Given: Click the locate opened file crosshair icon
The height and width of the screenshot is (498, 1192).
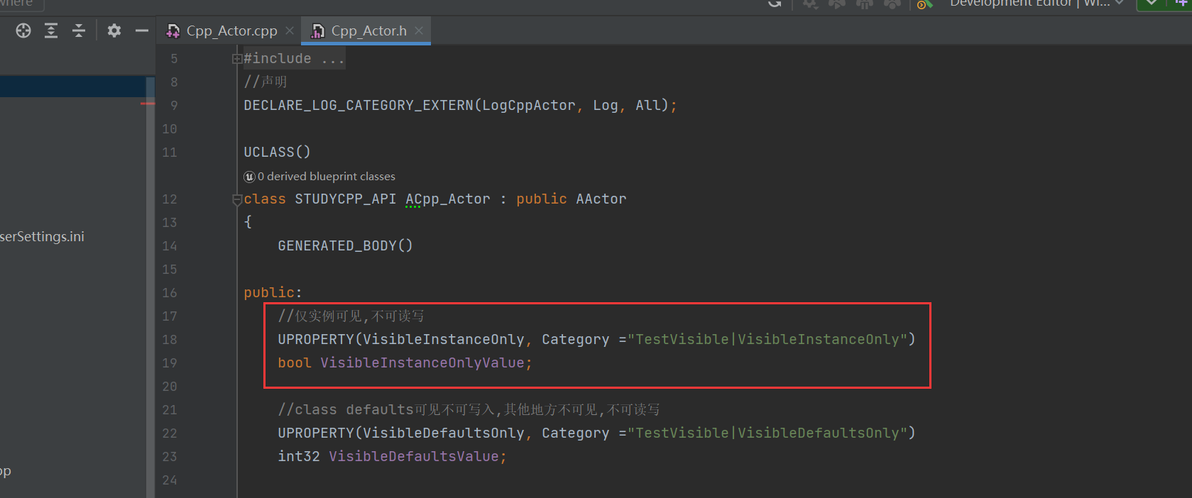Looking at the screenshot, I should (23, 31).
